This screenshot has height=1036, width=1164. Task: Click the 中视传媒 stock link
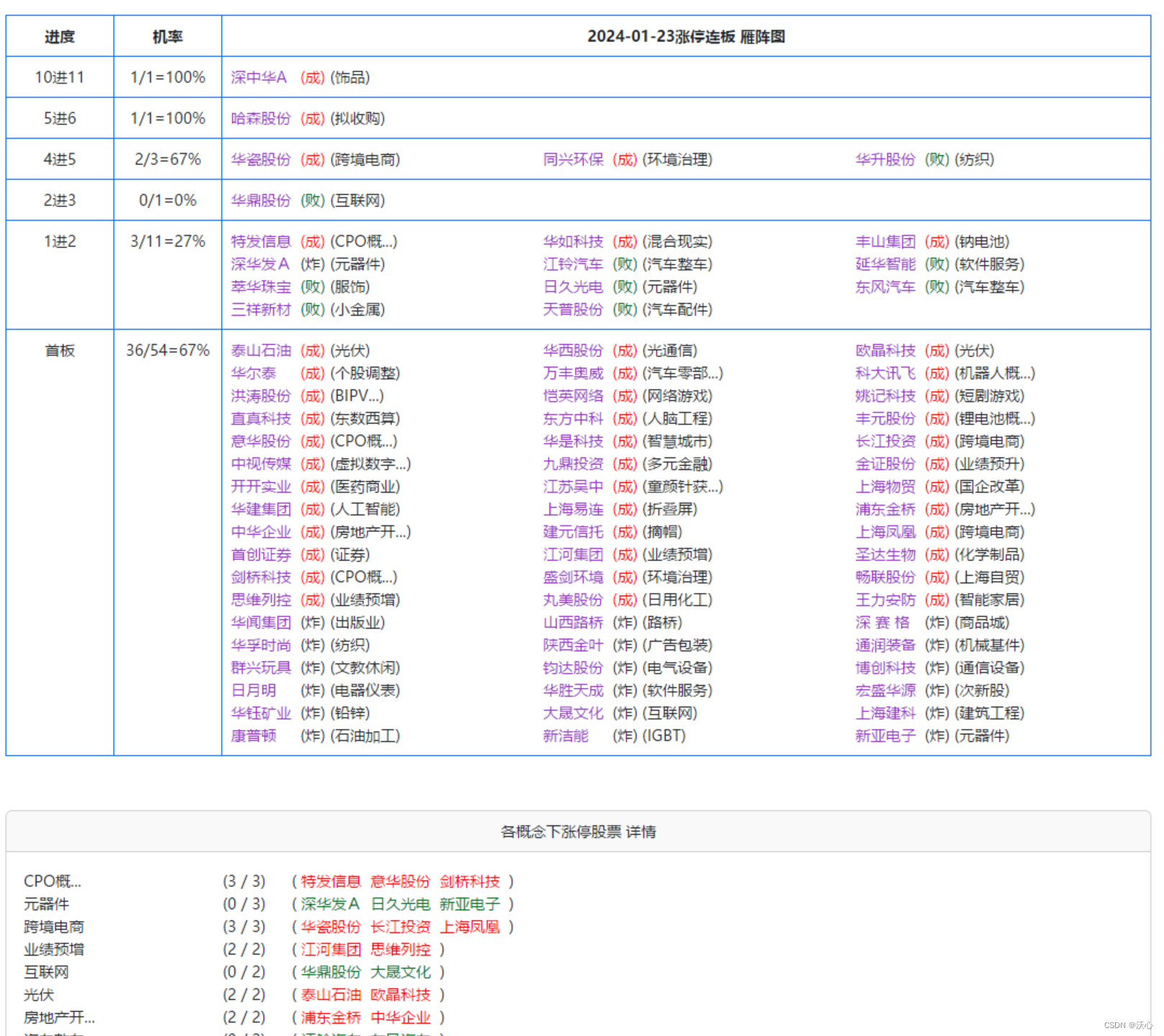(261, 464)
